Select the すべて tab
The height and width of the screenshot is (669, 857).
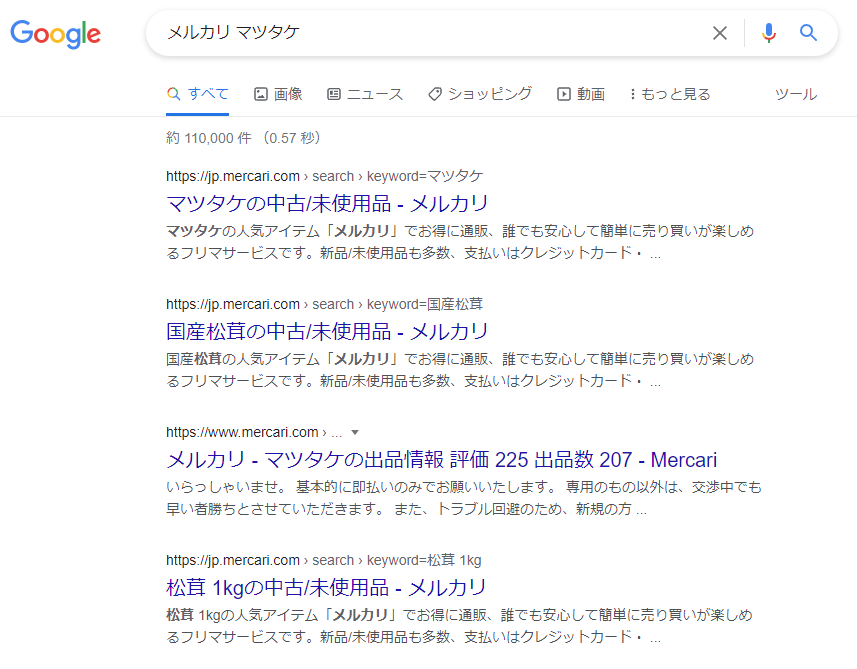(197, 94)
